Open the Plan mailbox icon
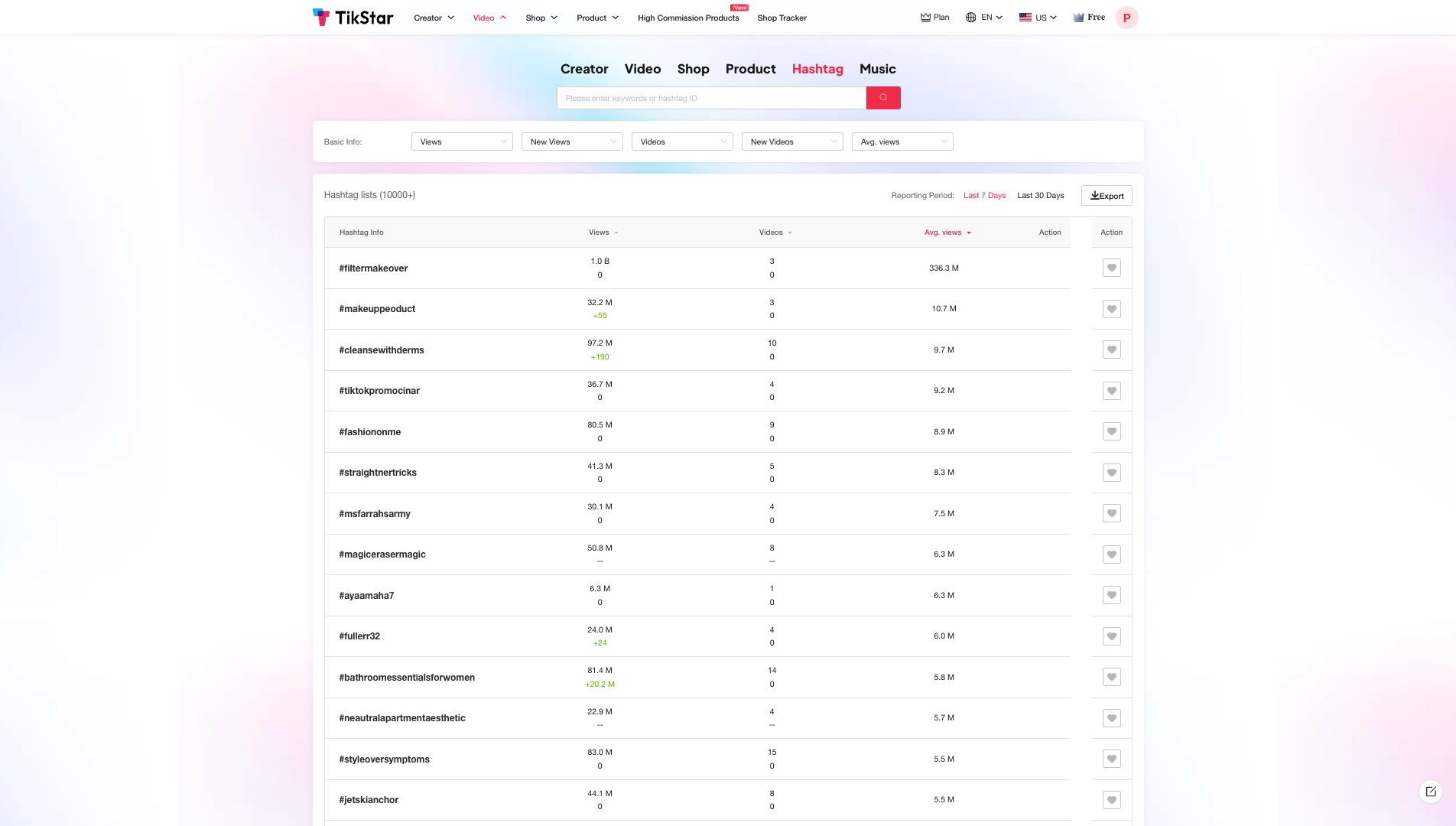The image size is (1456, 826). coord(926,17)
